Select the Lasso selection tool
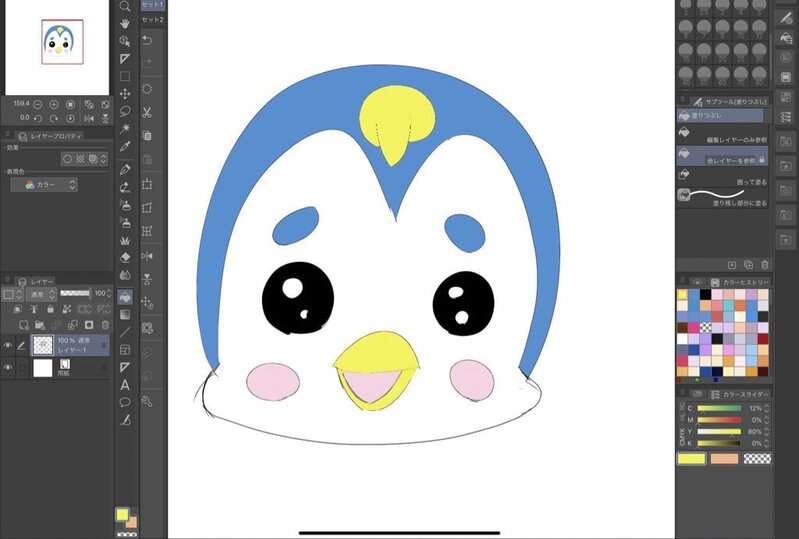This screenshot has width=799, height=539. coord(125,111)
